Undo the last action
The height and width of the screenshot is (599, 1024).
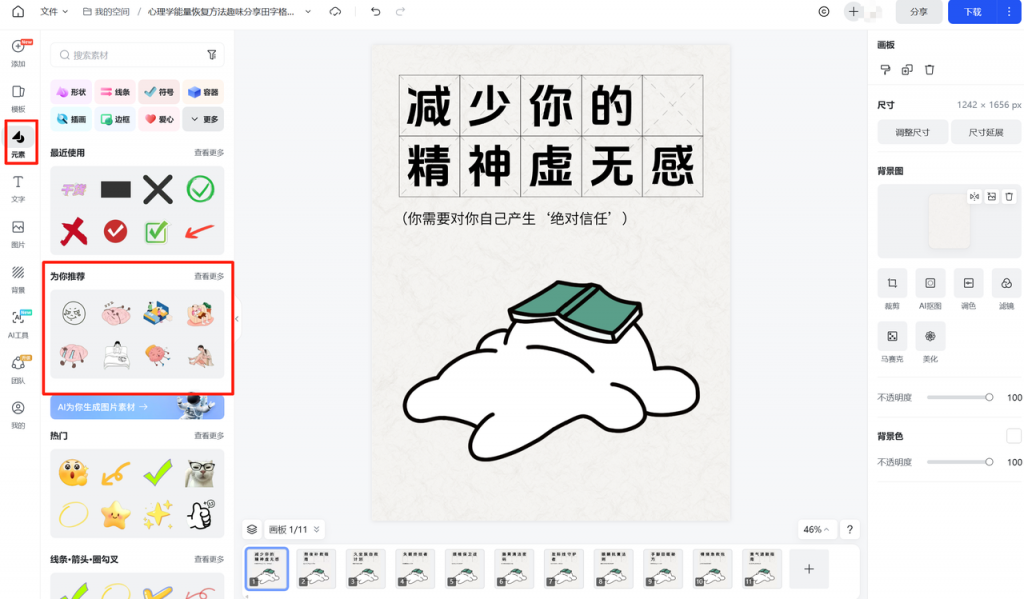point(376,12)
